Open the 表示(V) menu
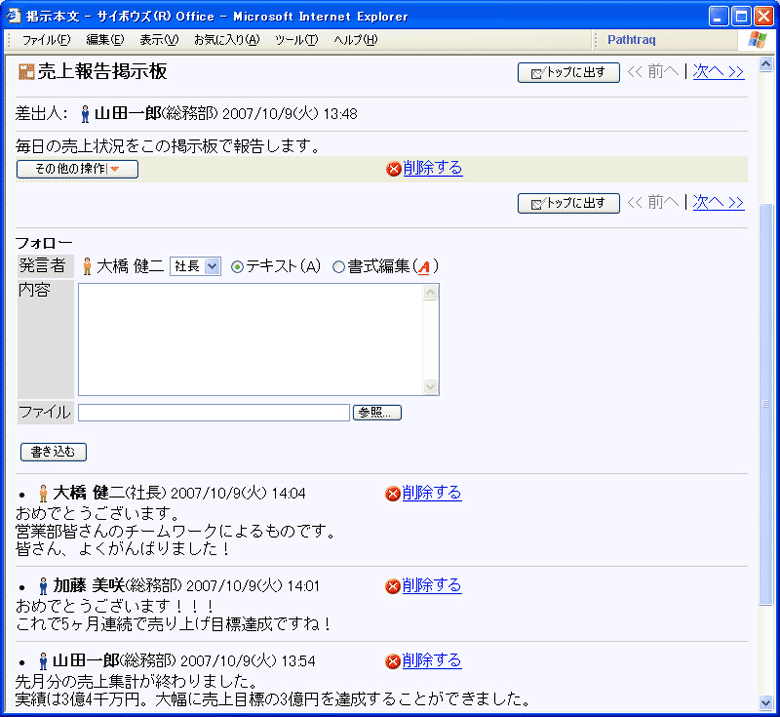This screenshot has width=780, height=717. [159, 40]
